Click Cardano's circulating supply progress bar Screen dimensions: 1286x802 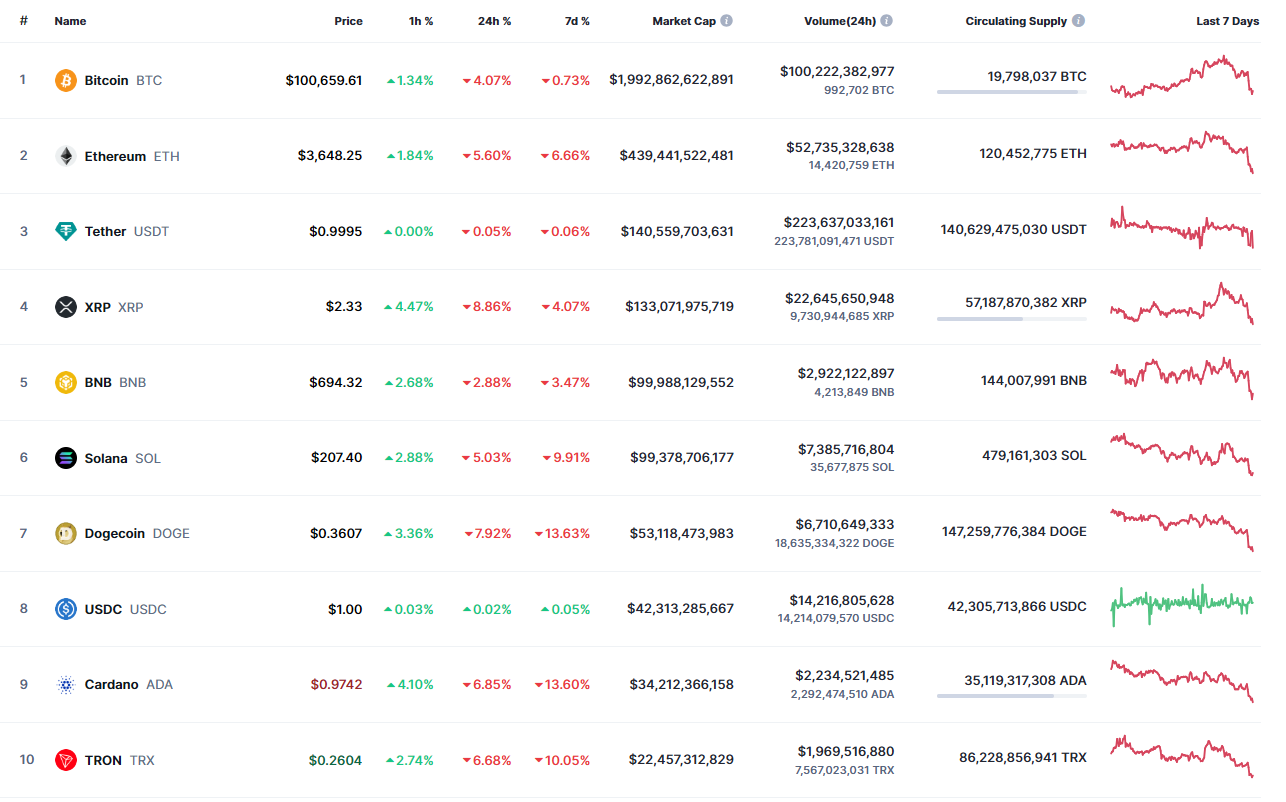[x=1012, y=696]
